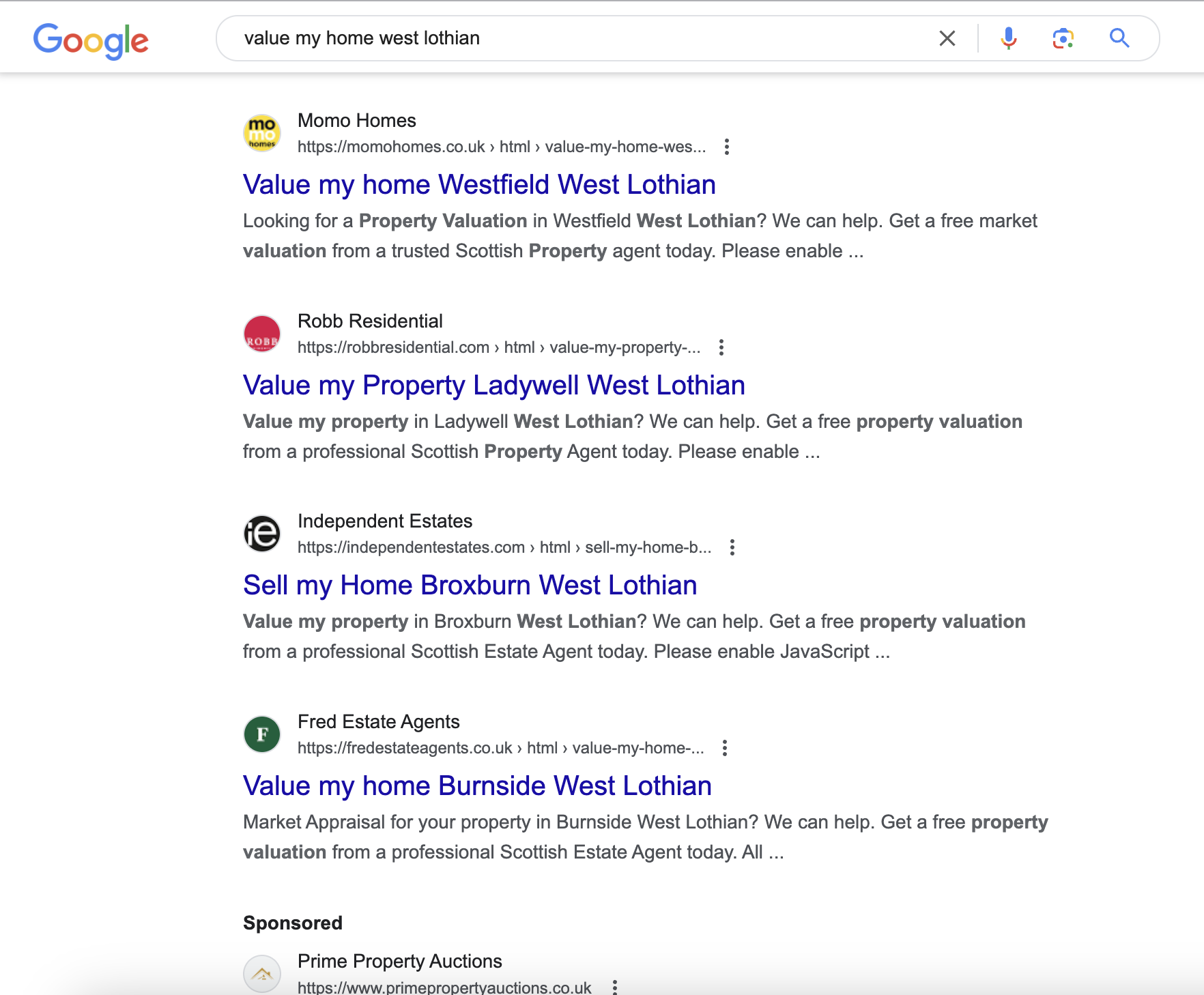Click the Prime Property Auctions sponsored name
1204x995 pixels.
[x=399, y=961]
